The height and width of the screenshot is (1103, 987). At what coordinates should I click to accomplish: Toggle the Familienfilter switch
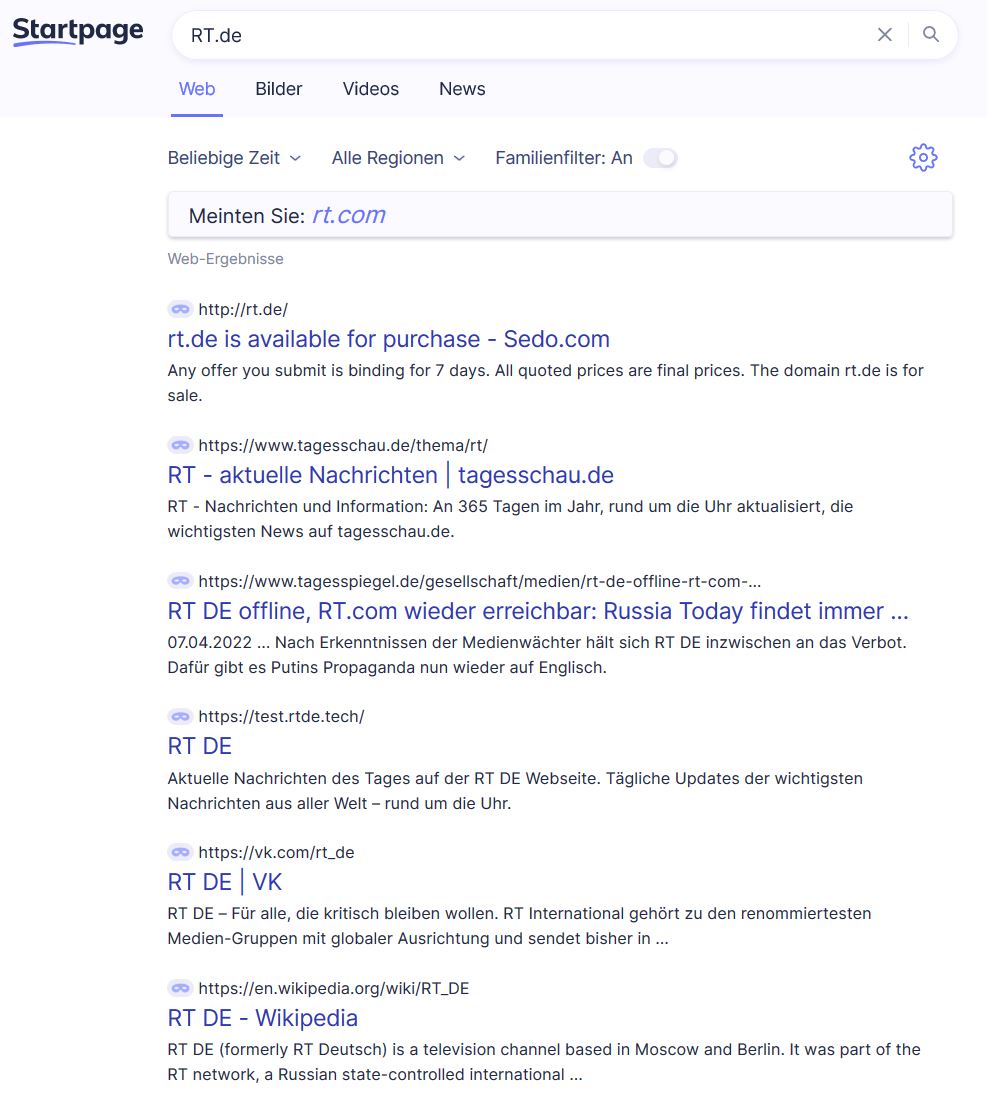coord(660,158)
